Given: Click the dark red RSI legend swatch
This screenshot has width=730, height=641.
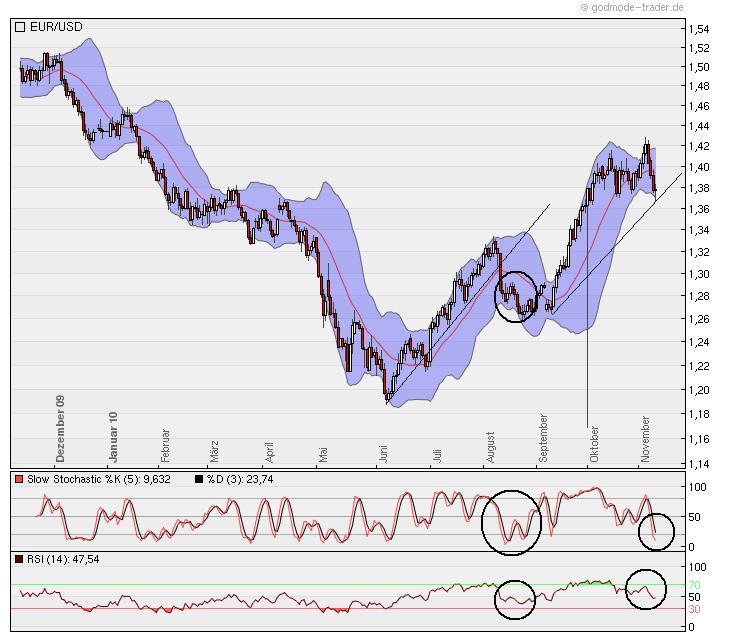Looking at the screenshot, I should [x=19, y=559].
